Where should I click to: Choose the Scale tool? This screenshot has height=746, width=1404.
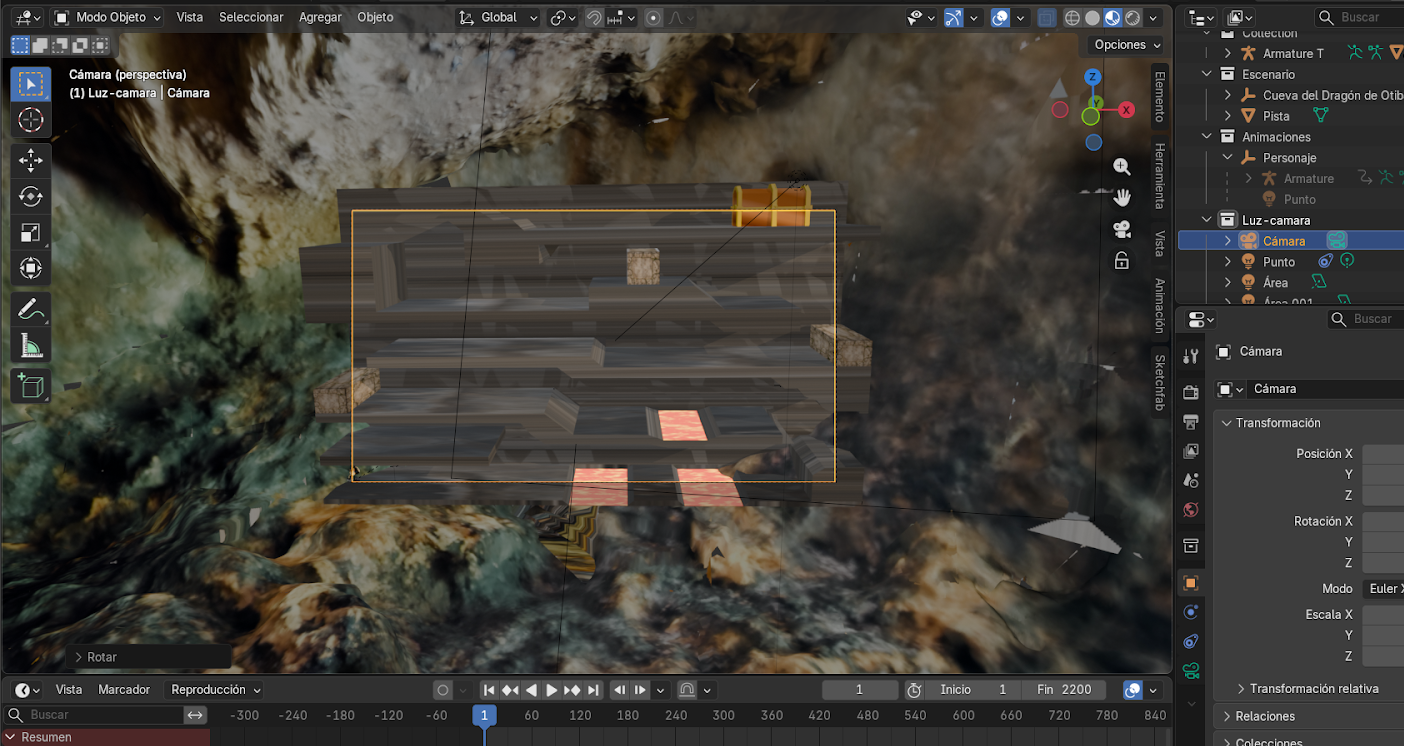pos(31,233)
